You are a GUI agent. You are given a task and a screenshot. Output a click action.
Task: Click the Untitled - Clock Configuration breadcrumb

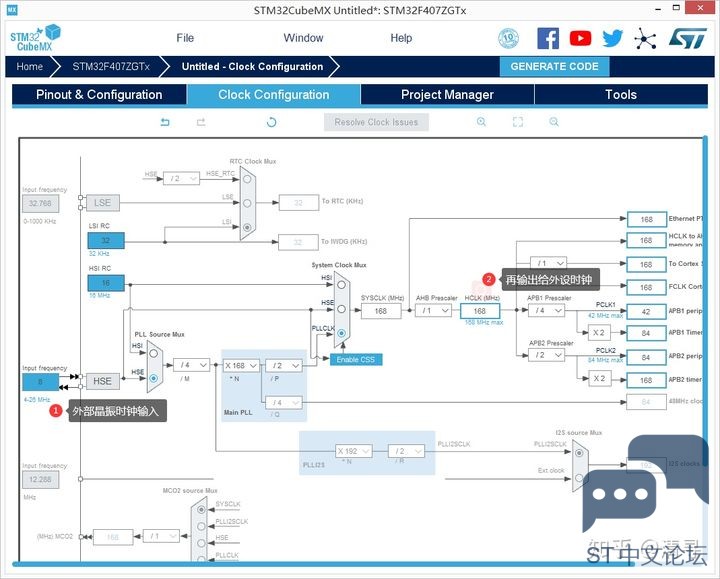point(252,67)
